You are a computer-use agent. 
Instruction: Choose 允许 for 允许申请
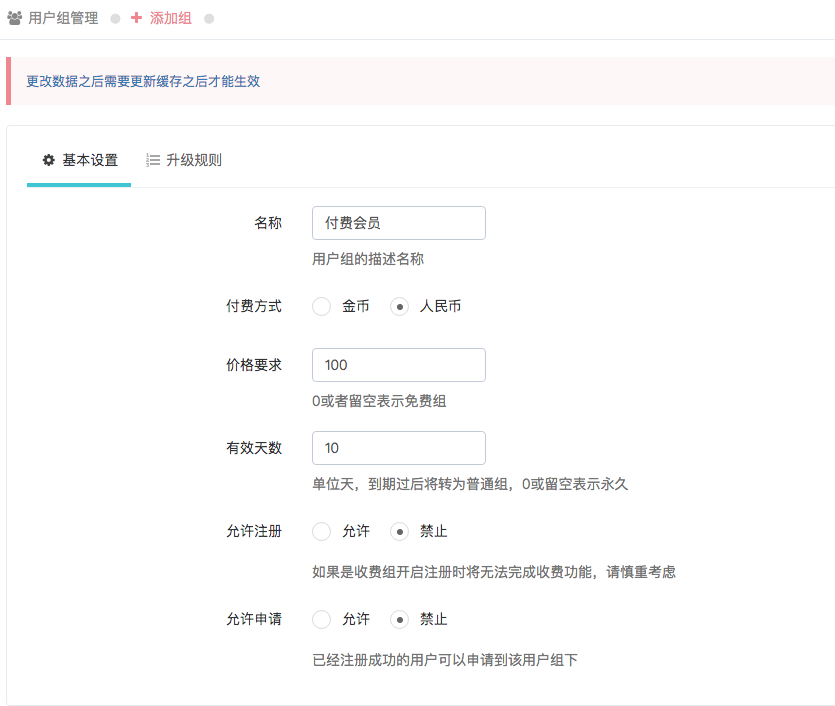point(322,619)
